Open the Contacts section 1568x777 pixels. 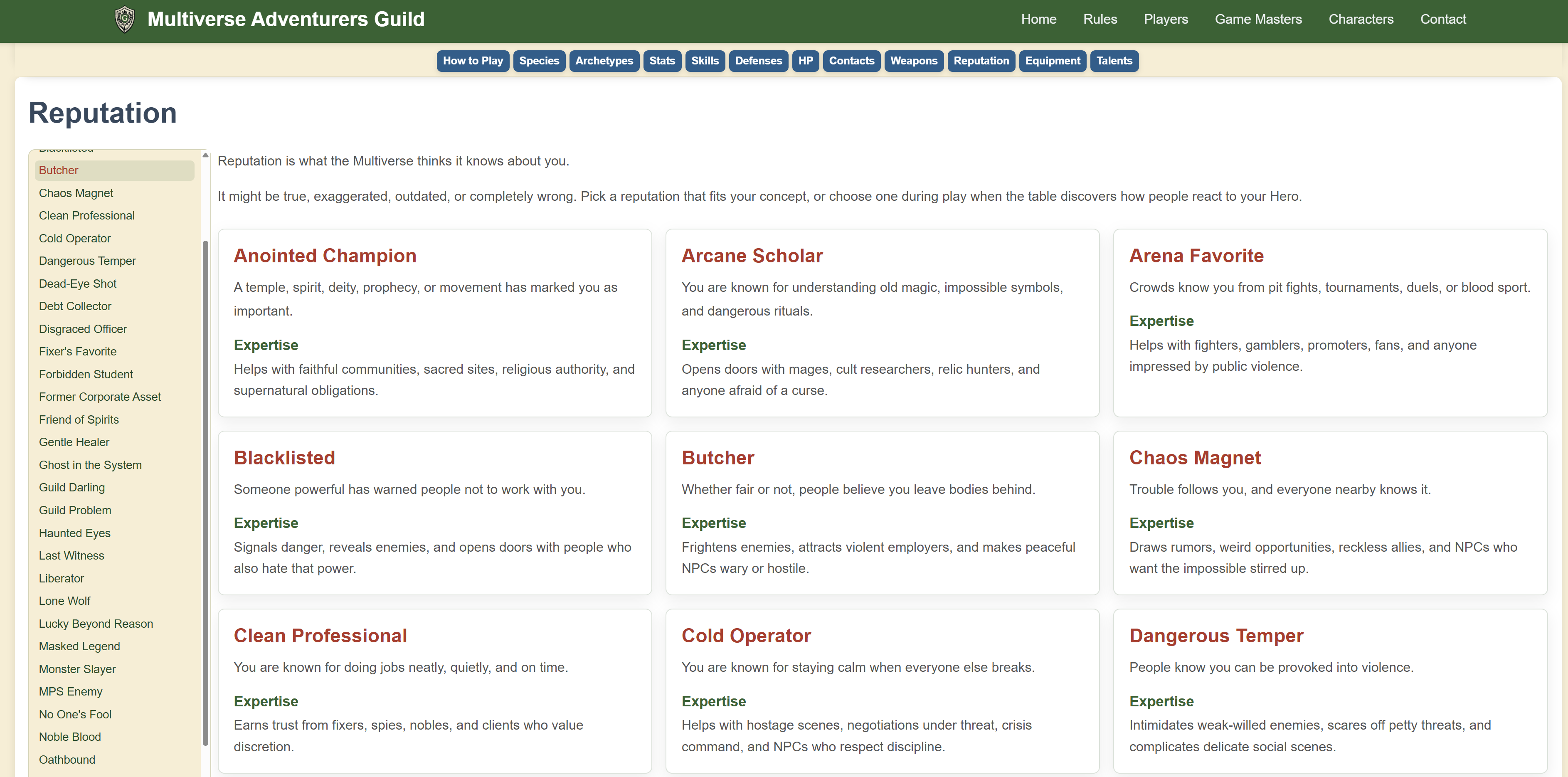[x=851, y=61]
